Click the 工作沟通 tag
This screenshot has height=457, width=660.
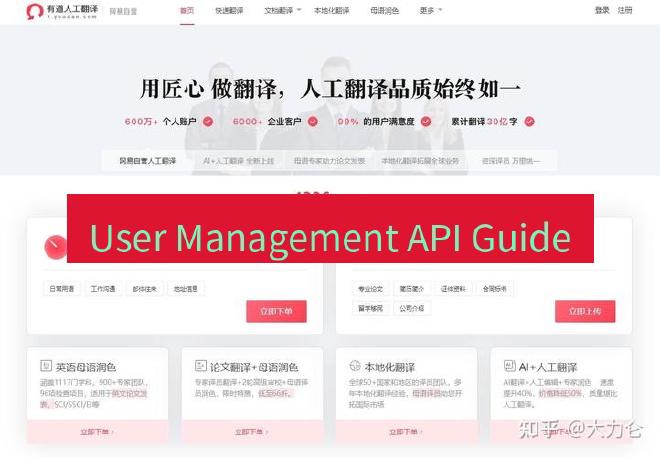pos(103,289)
